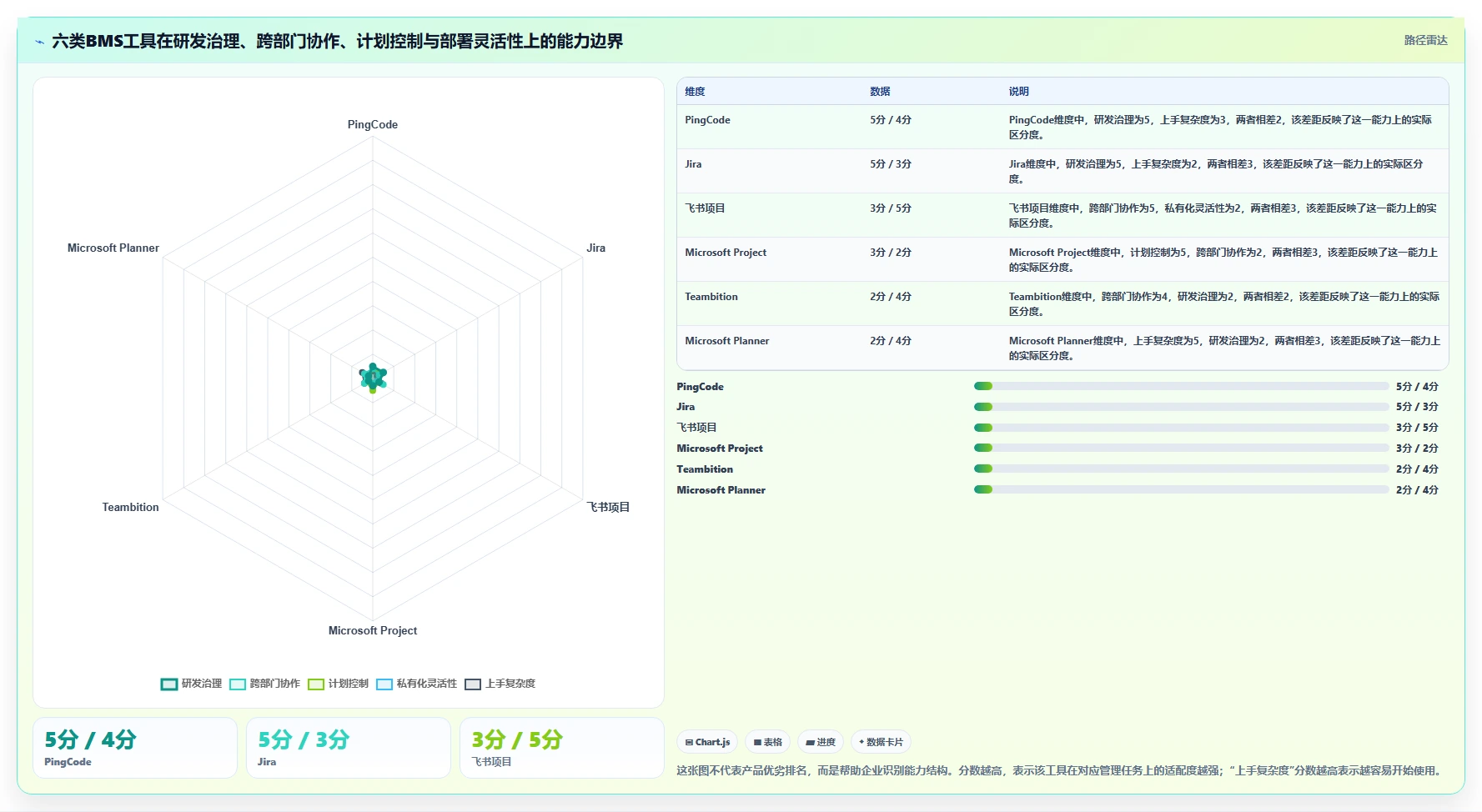1482x812 pixels.
Task: Click the 飞书项目 progress bar
Action: (1181, 428)
